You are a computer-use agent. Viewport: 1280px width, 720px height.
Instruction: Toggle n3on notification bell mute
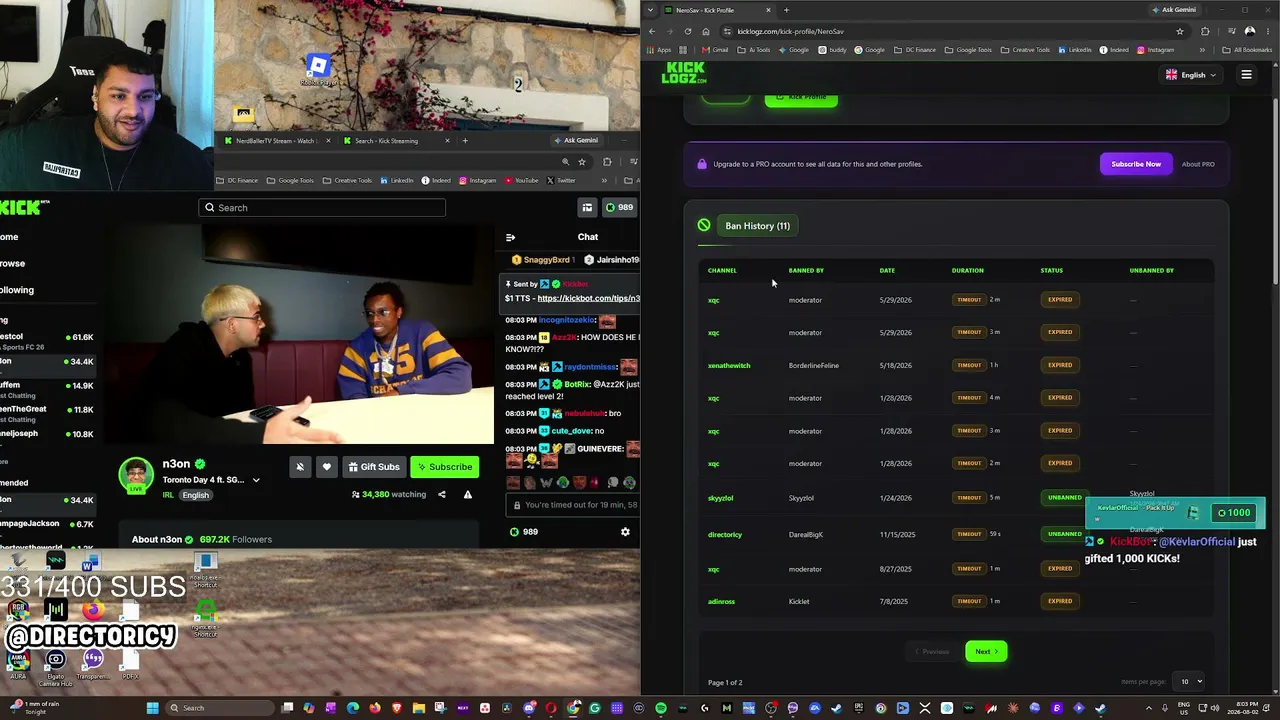300,467
